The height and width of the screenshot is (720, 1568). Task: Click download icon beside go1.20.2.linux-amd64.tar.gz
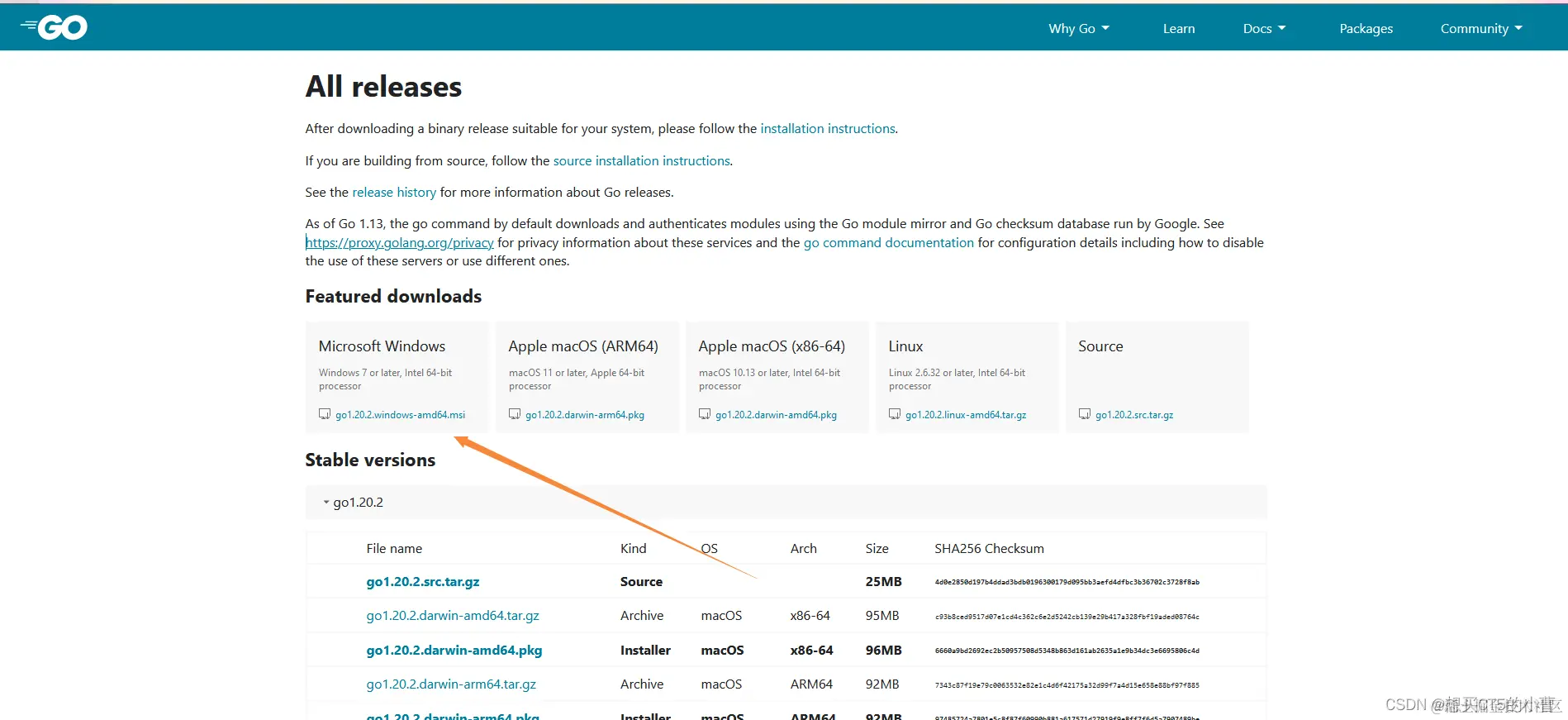point(895,414)
